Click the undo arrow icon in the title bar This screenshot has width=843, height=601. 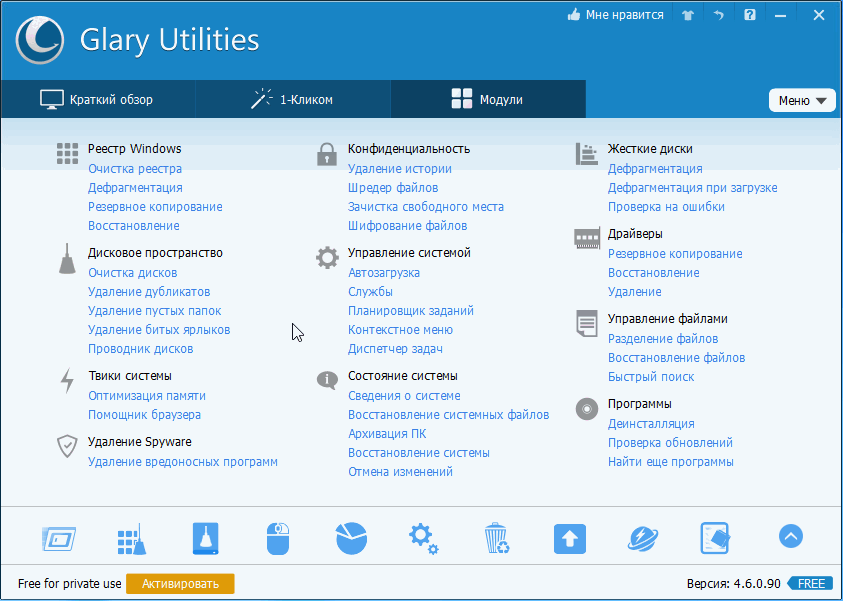718,15
